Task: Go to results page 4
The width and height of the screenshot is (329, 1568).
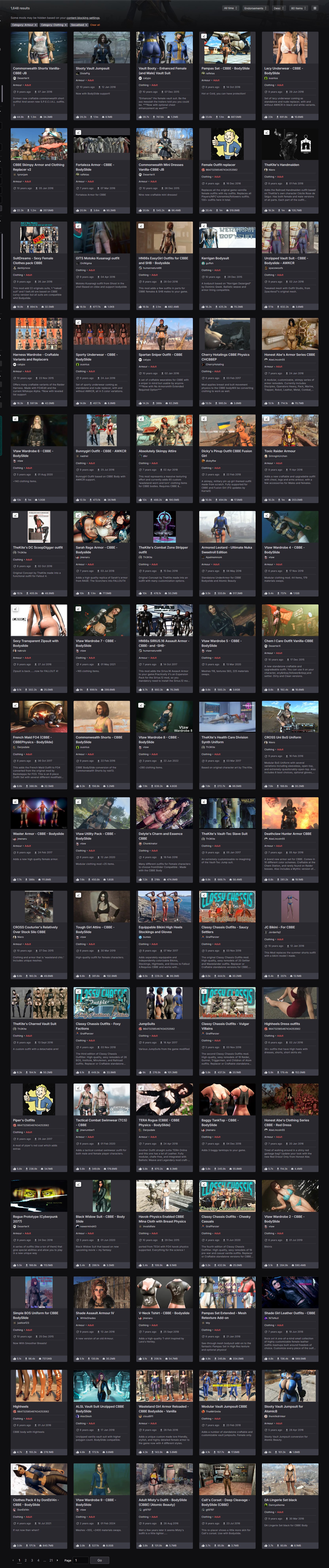Action: (x=38, y=1560)
